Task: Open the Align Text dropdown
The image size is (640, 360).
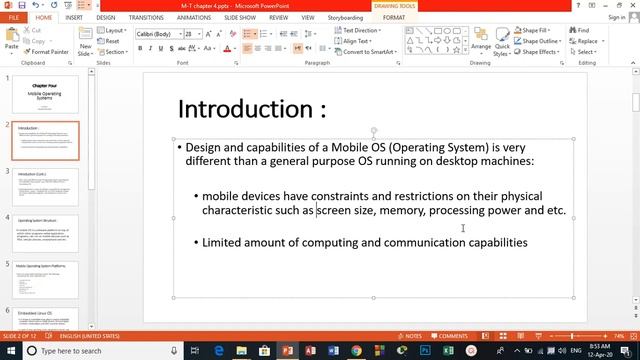Action: [x=353, y=41]
